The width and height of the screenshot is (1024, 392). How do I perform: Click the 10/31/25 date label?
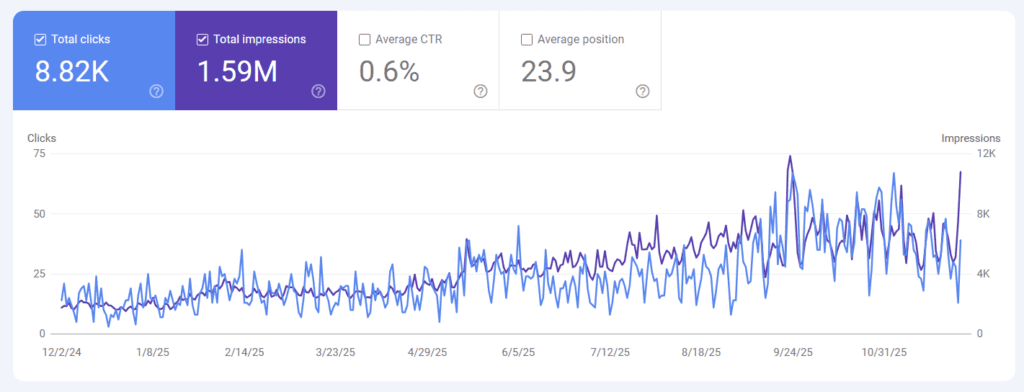[x=884, y=352]
